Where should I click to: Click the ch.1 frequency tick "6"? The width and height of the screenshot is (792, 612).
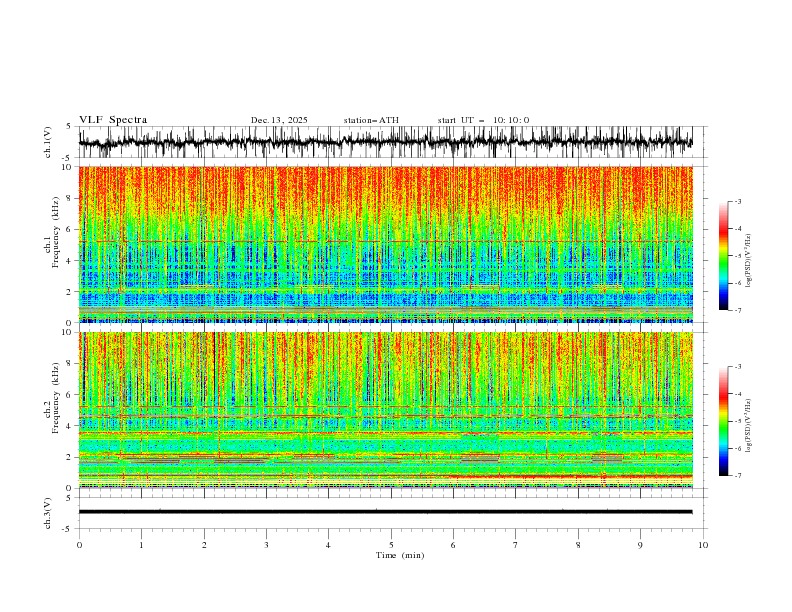pyautogui.click(x=71, y=229)
